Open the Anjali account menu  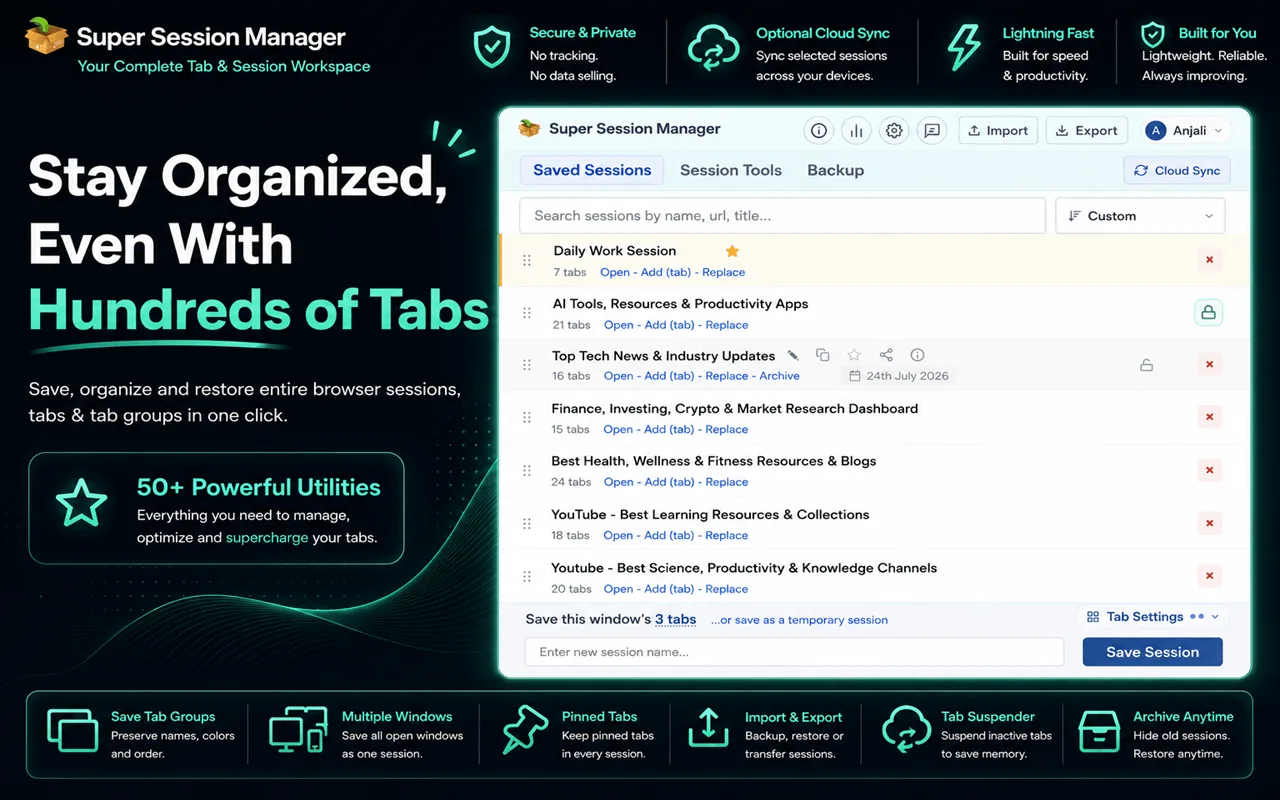tap(1186, 131)
